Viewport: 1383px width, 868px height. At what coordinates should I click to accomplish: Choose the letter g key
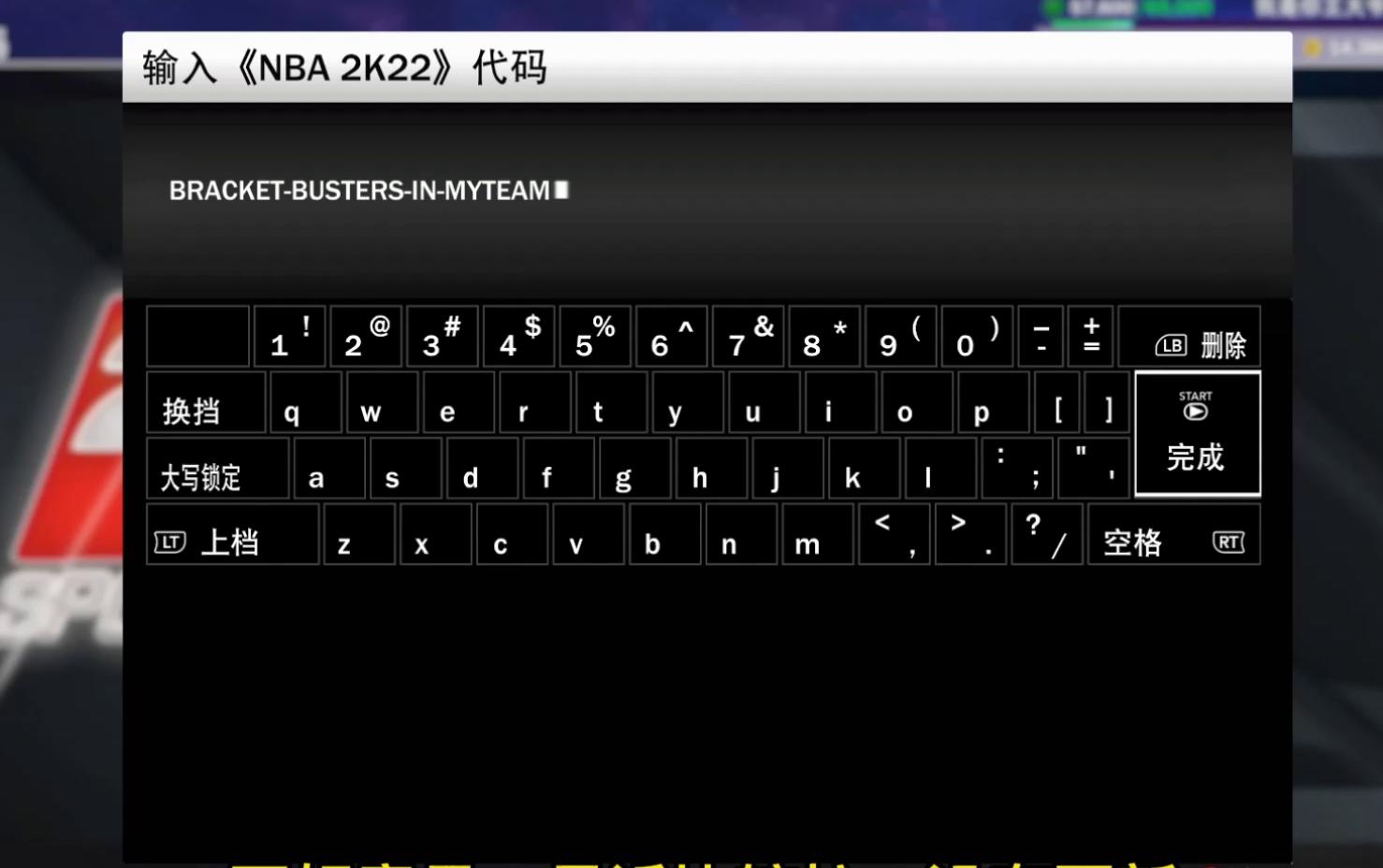635,469
